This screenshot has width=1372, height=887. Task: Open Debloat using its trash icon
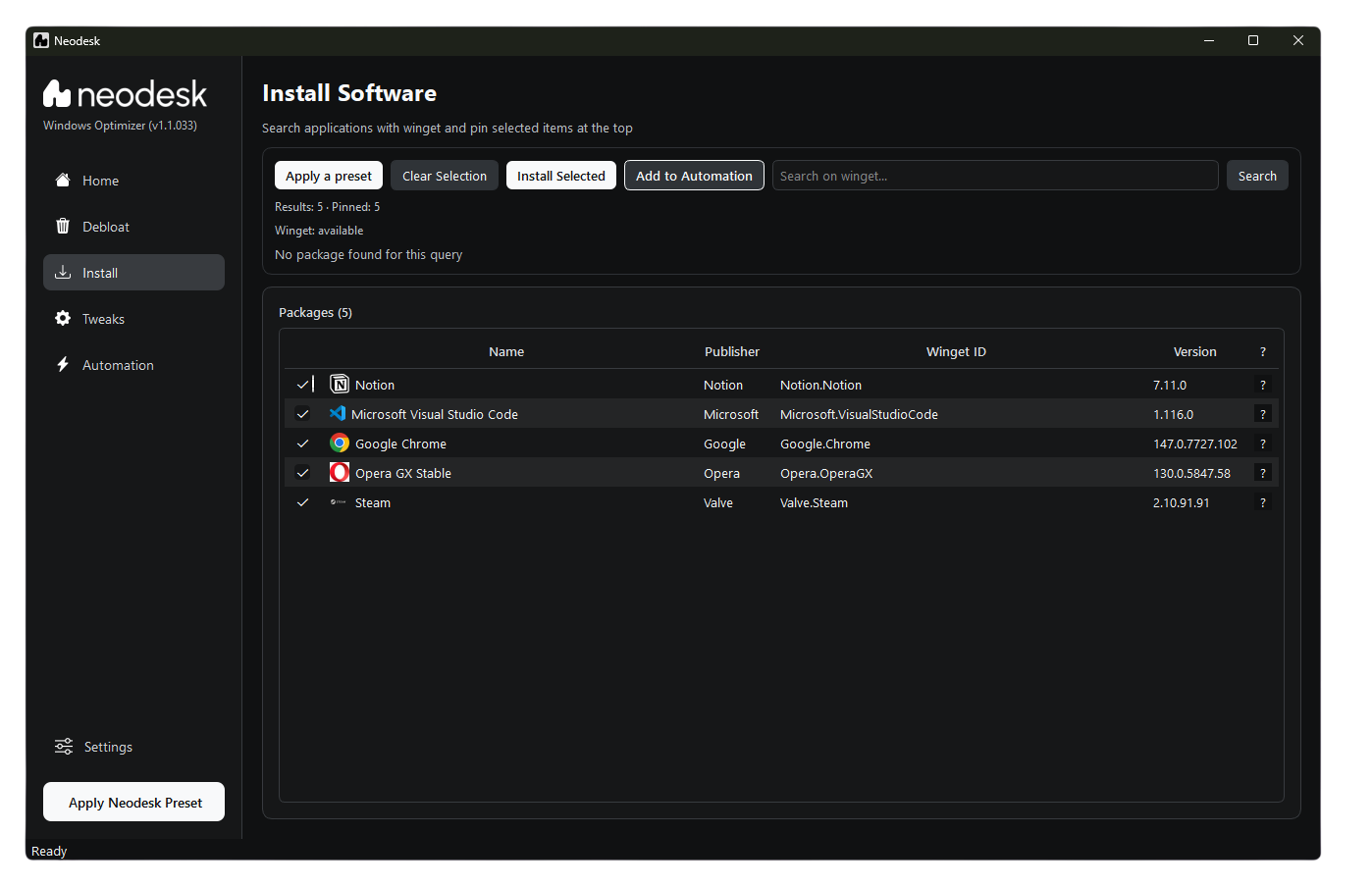point(63,226)
